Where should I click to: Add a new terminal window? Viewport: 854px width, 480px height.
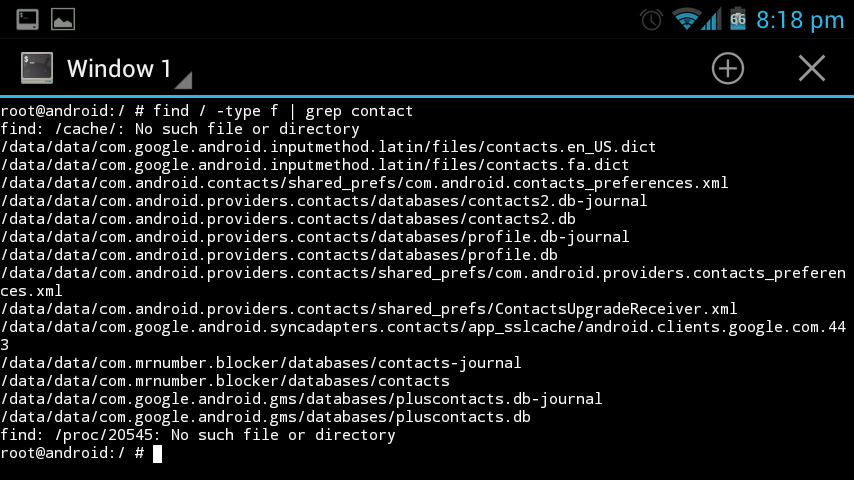click(x=728, y=68)
